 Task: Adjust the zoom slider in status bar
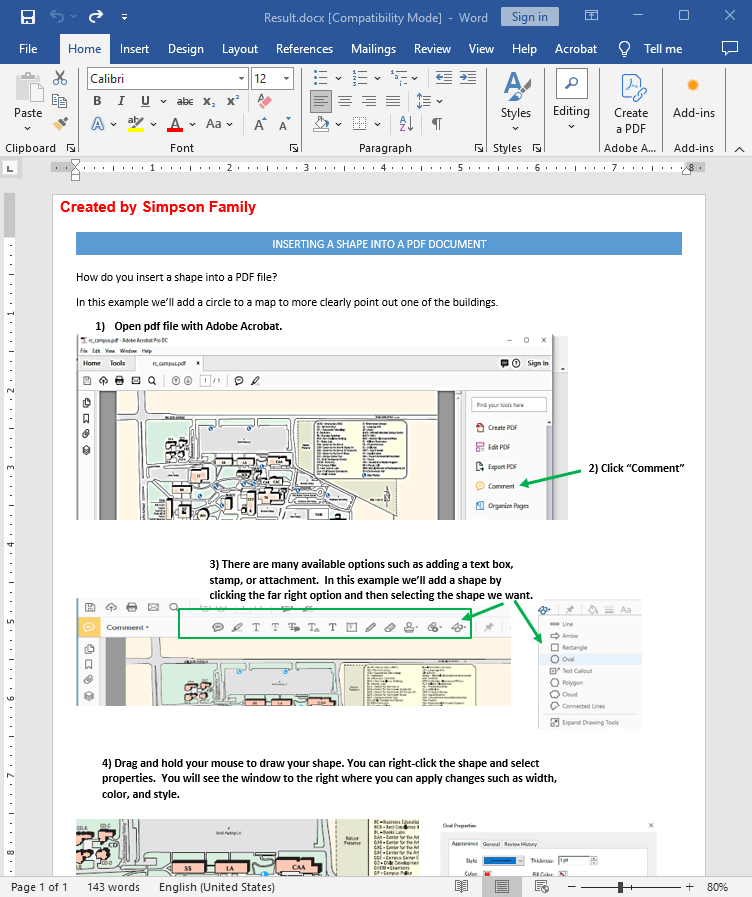tap(620, 887)
